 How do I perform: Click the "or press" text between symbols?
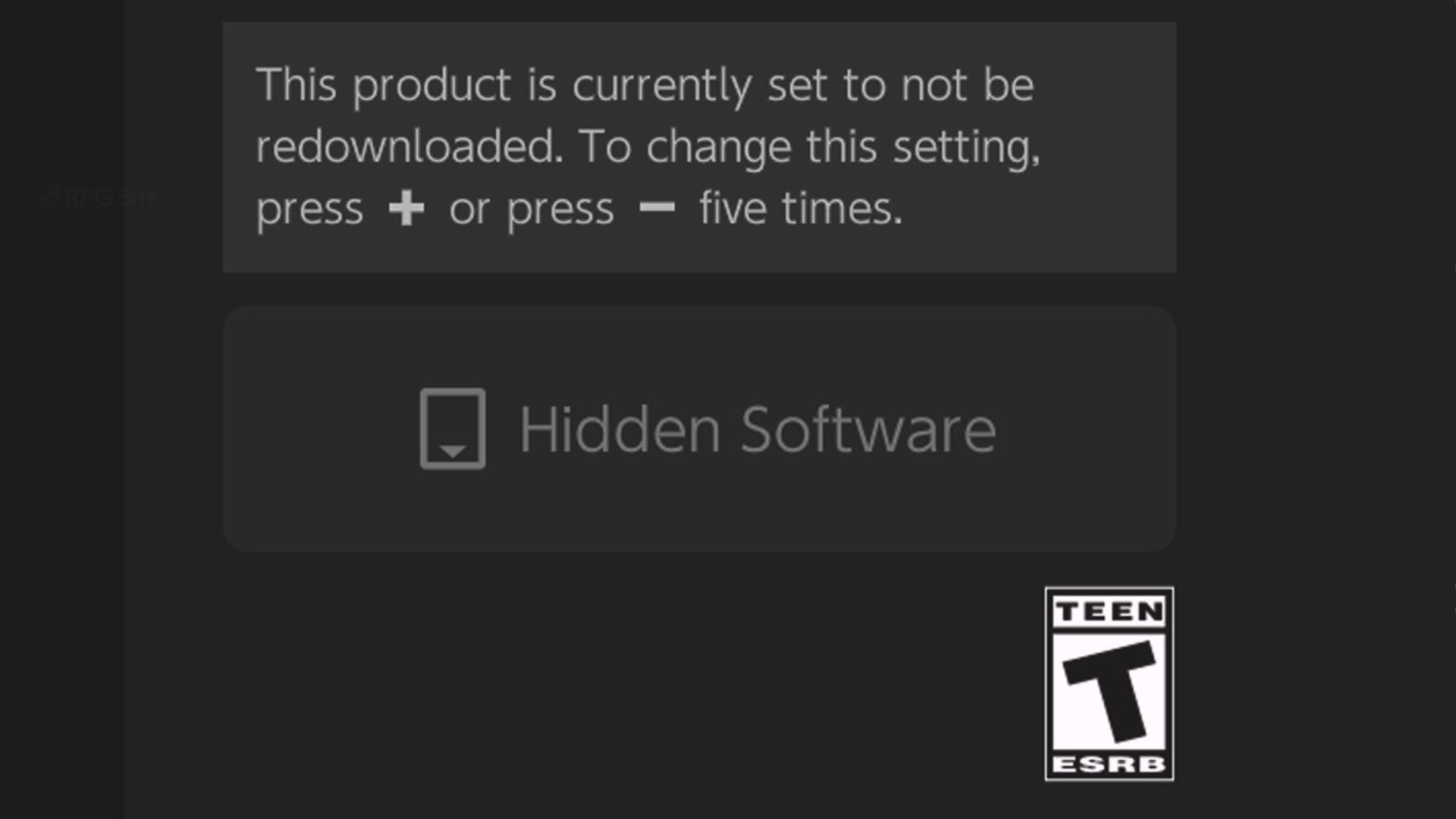531,209
